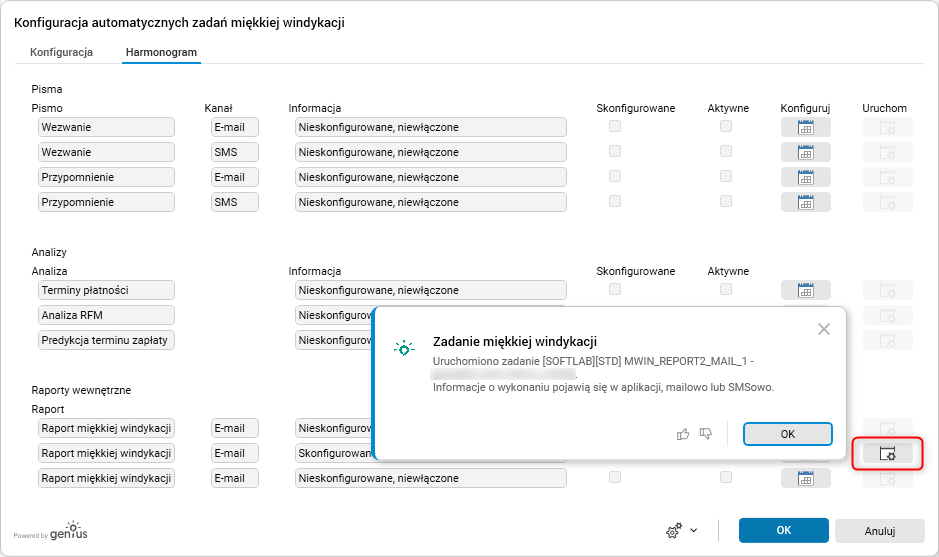The width and height of the screenshot is (939, 557).
Task: Run the configured Raport miękkiej windykacji task
Action: [887, 453]
